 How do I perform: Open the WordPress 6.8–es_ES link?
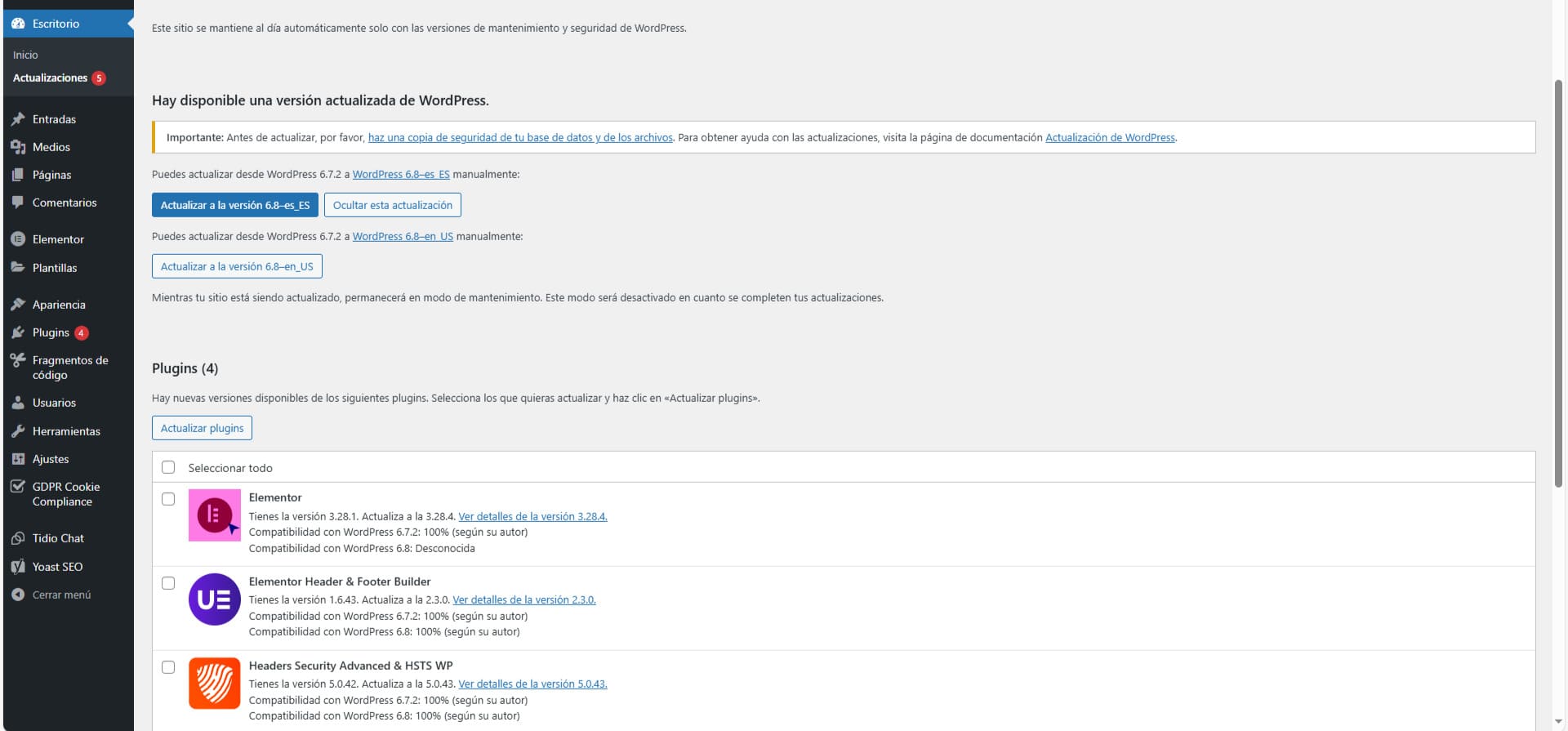click(401, 174)
